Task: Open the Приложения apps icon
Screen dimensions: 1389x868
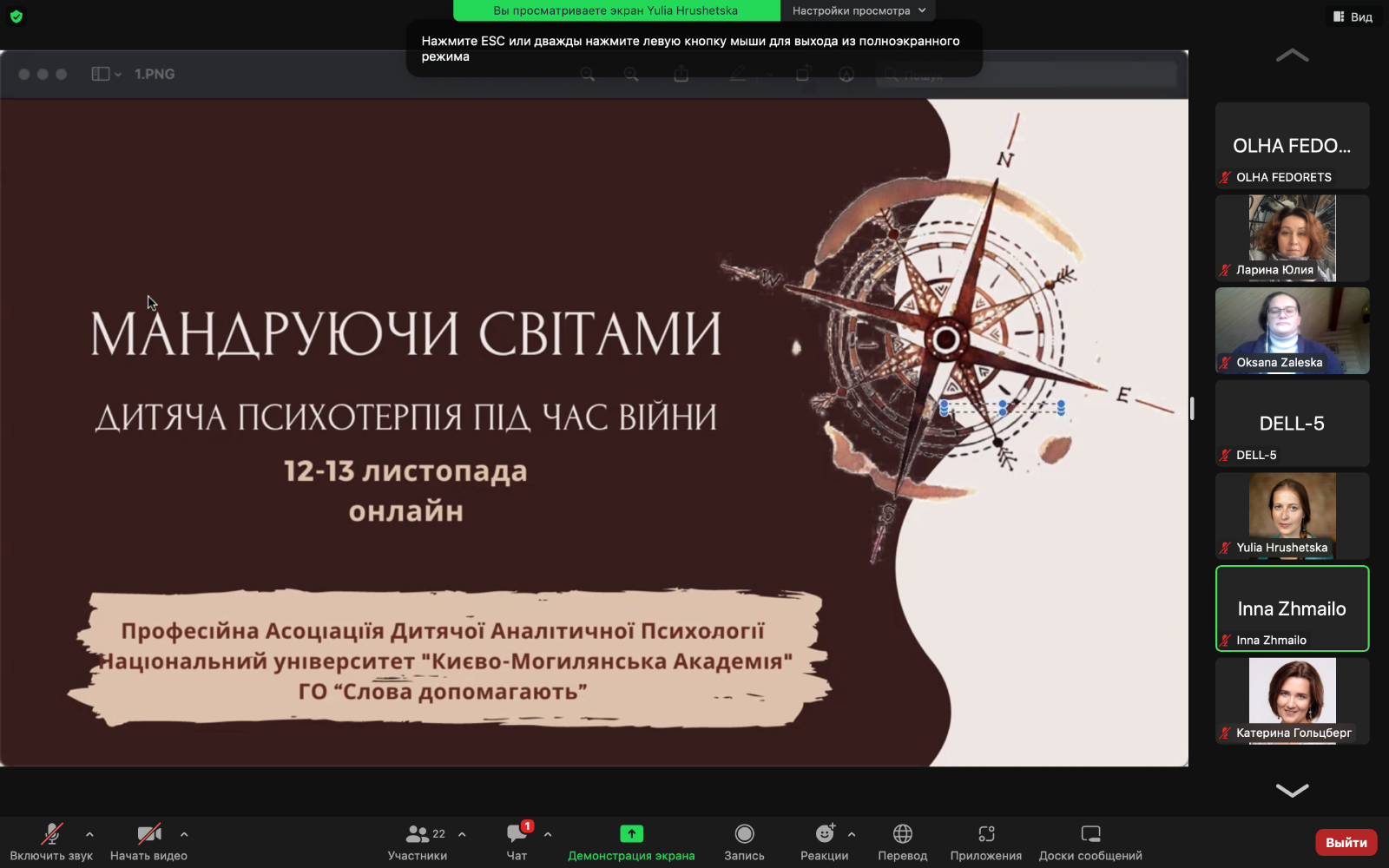Action: pos(985,834)
